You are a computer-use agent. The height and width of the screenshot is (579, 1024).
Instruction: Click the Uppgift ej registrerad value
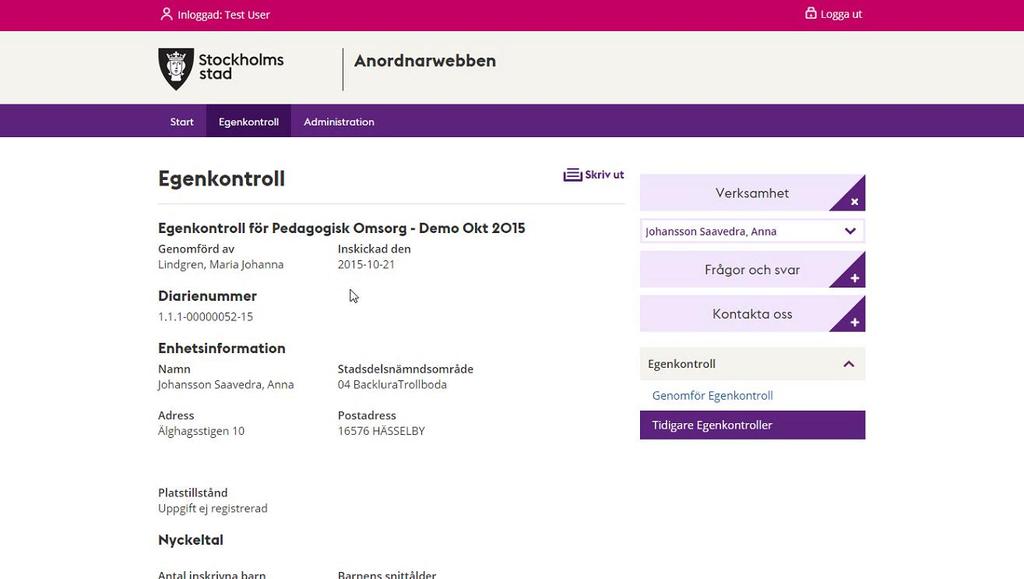pos(213,508)
